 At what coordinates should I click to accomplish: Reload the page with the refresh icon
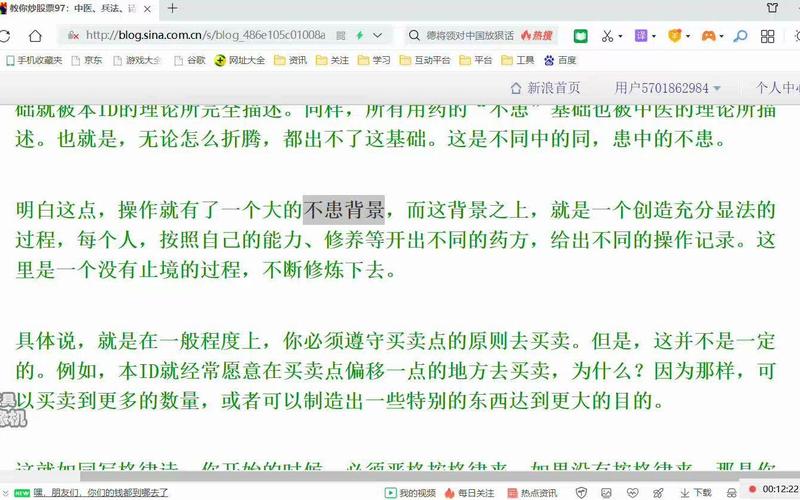(5, 36)
